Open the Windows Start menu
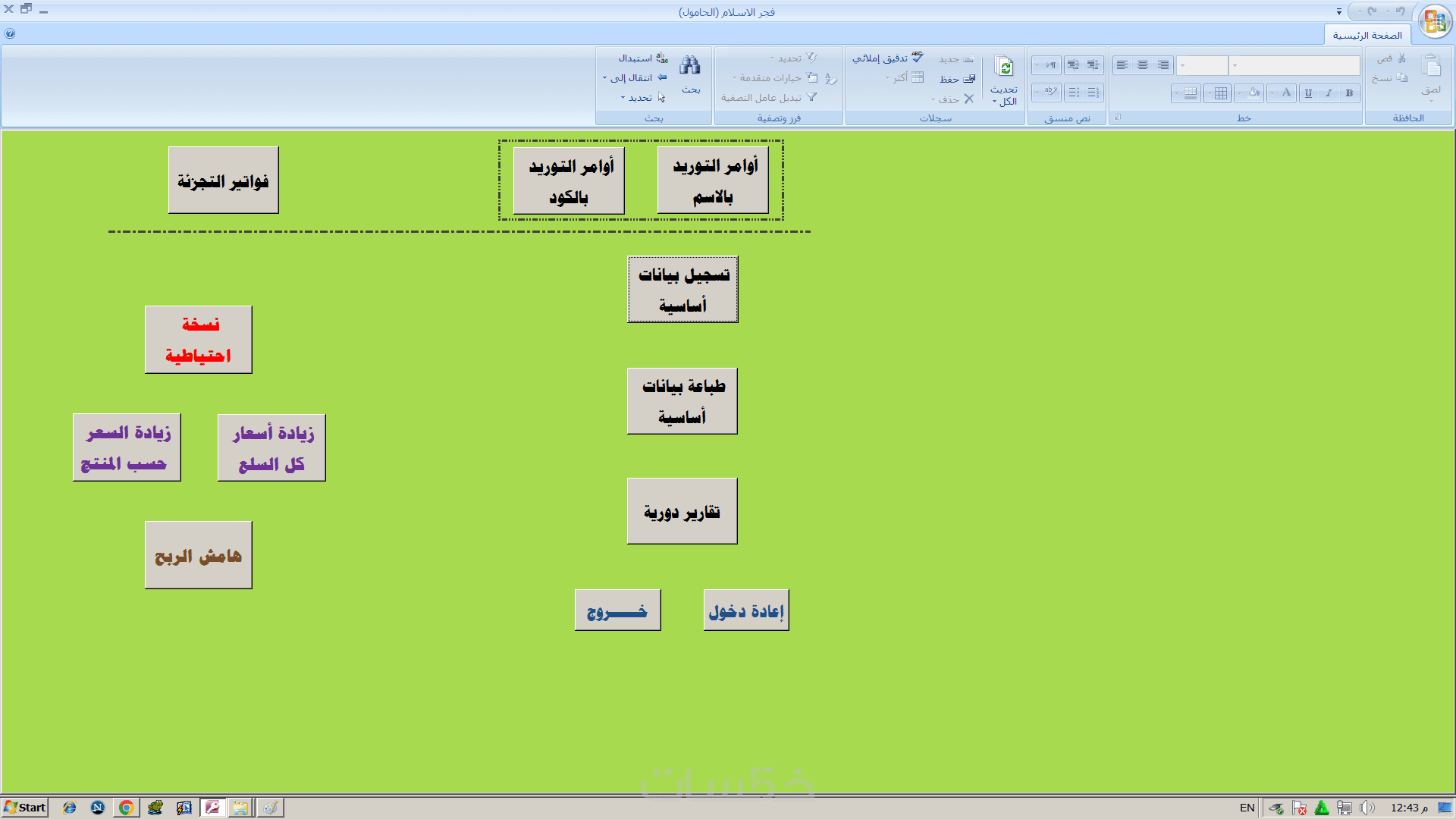The image size is (1456, 819). click(25, 808)
